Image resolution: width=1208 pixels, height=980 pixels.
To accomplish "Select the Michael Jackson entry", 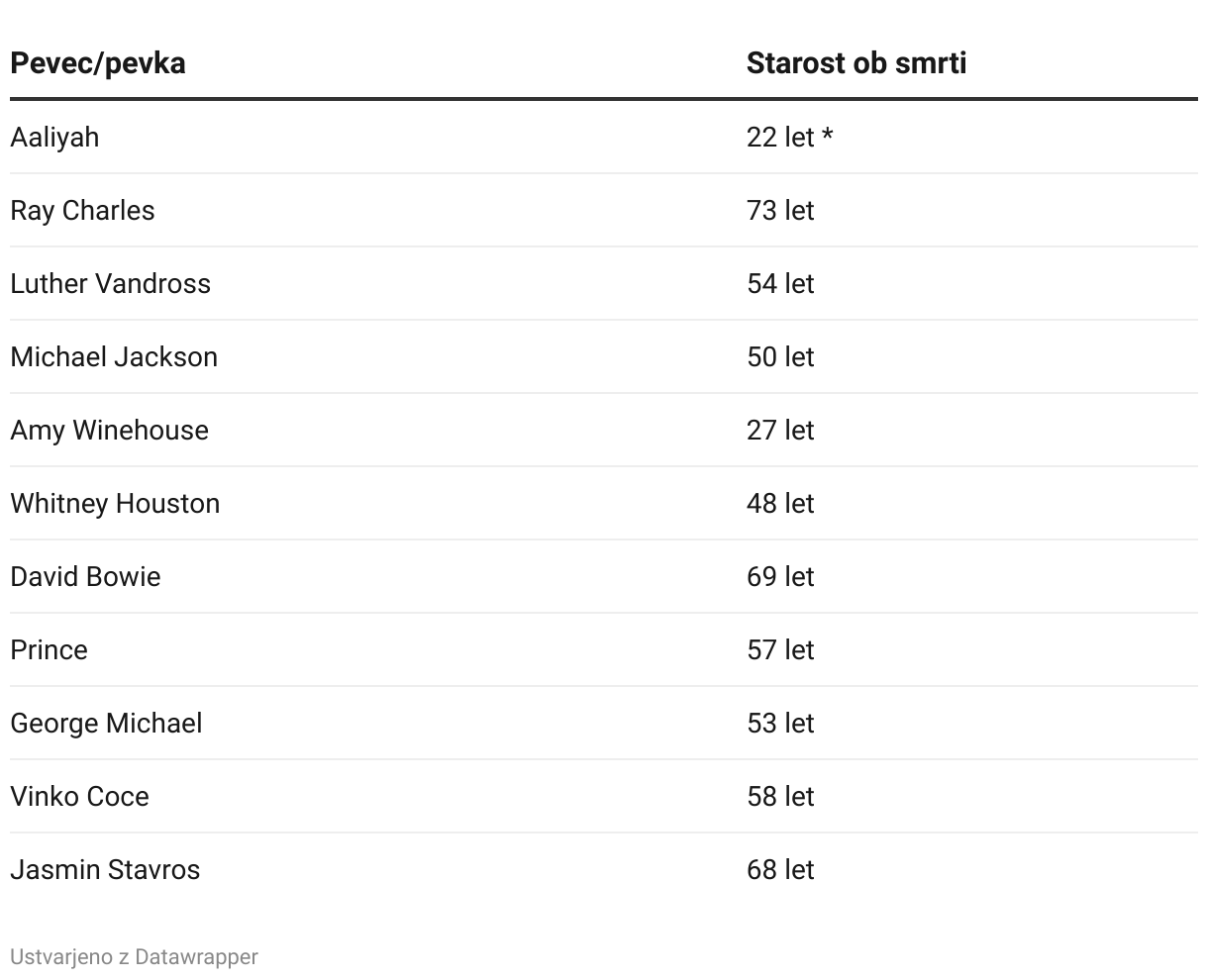I will click(x=114, y=356).
